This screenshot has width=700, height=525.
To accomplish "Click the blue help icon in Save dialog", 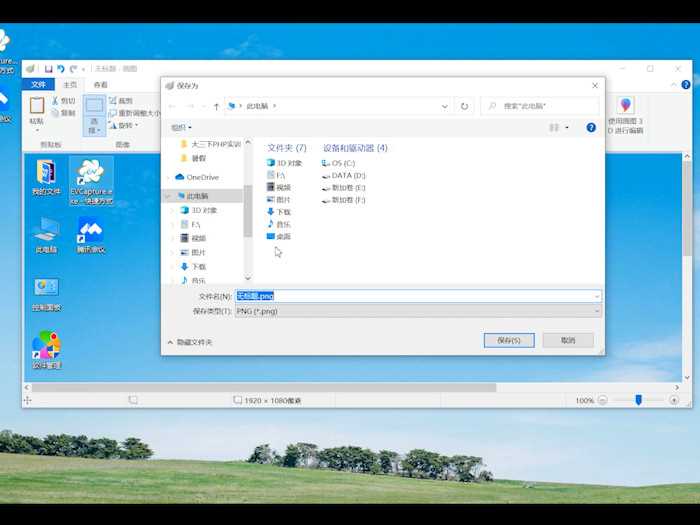I will 591,128.
